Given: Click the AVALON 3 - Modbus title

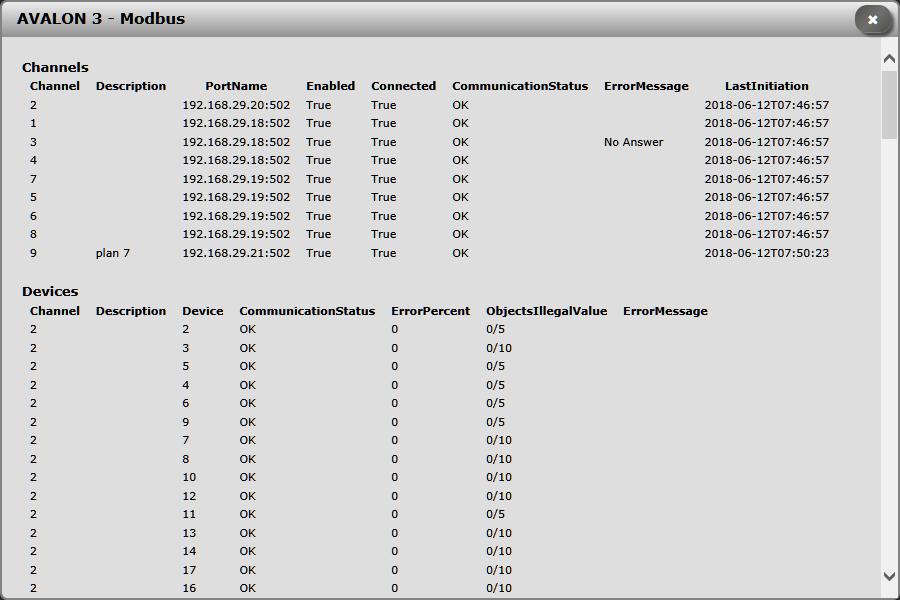Looking at the screenshot, I should [x=101, y=19].
